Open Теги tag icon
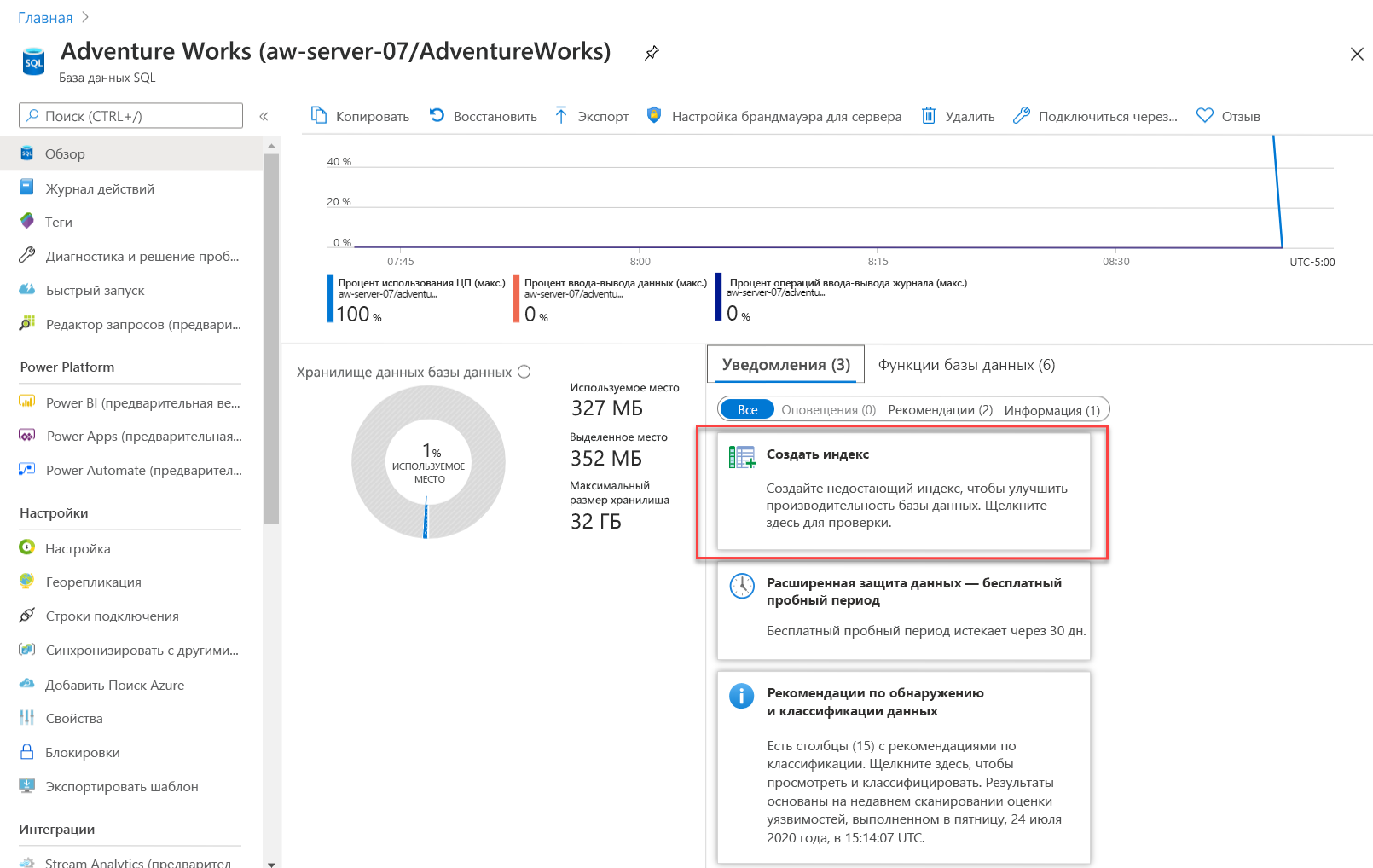The height and width of the screenshot is (868, 1373). (27, 221)
